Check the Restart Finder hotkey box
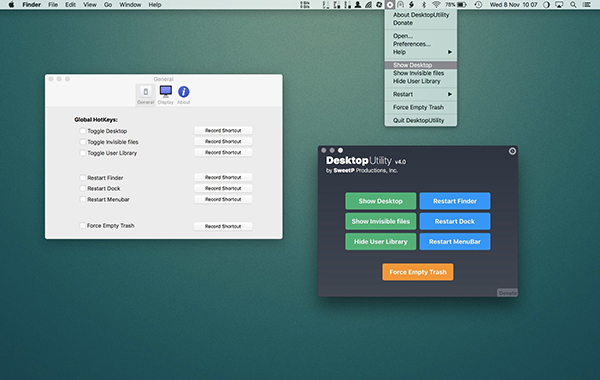Image resolution: width=600 pixels, height=380 pixels. tap(83, 178)
